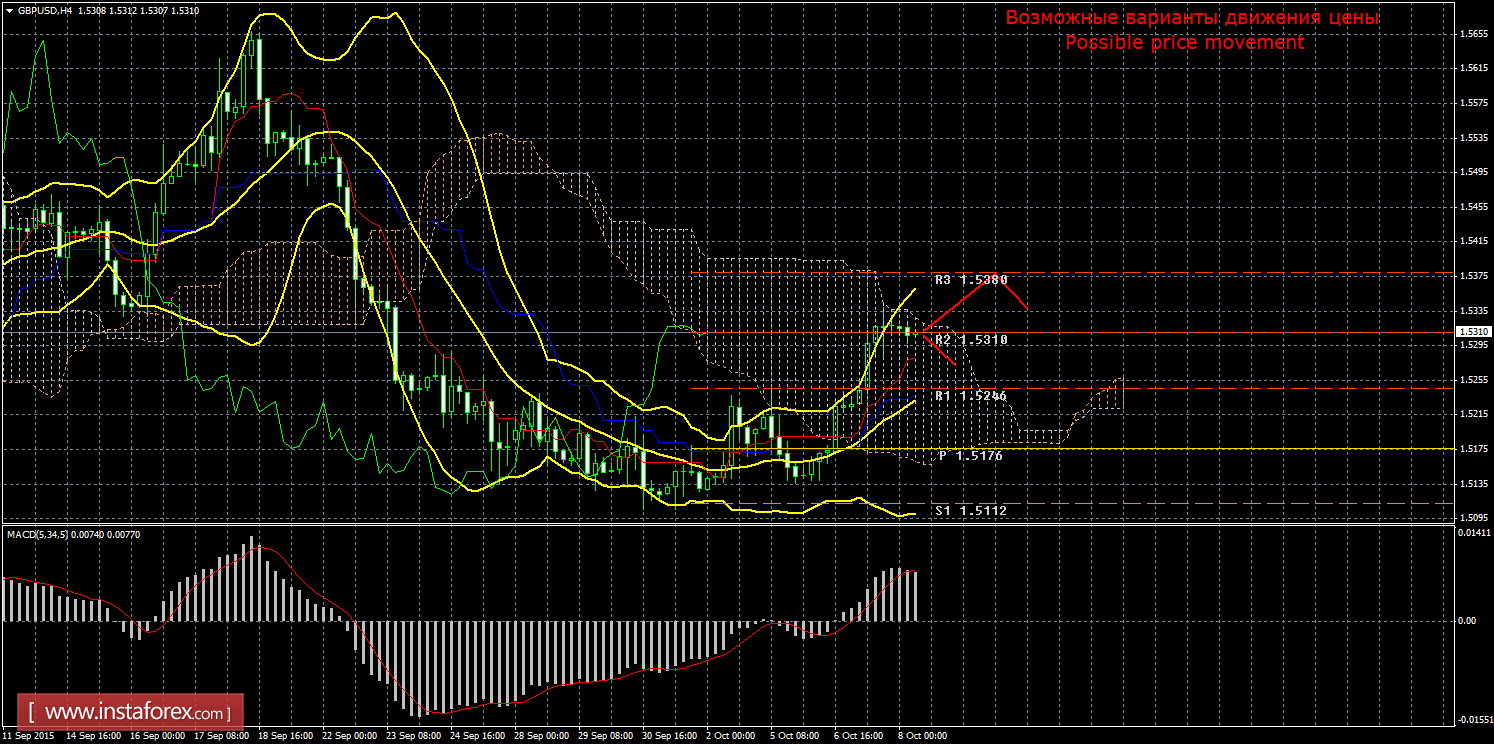1494x744 pixels.
Task: Click the 5 Oct 08:00 time marker
Action: [x=795, y=737]
